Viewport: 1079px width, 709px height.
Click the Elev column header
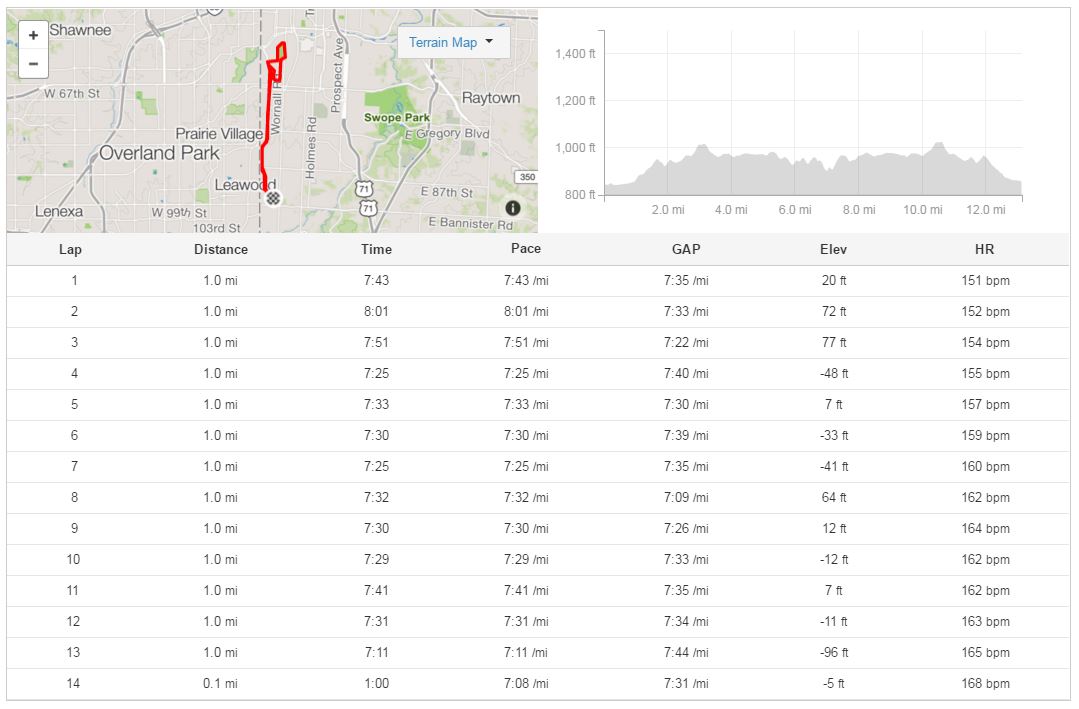click(833, 249)
